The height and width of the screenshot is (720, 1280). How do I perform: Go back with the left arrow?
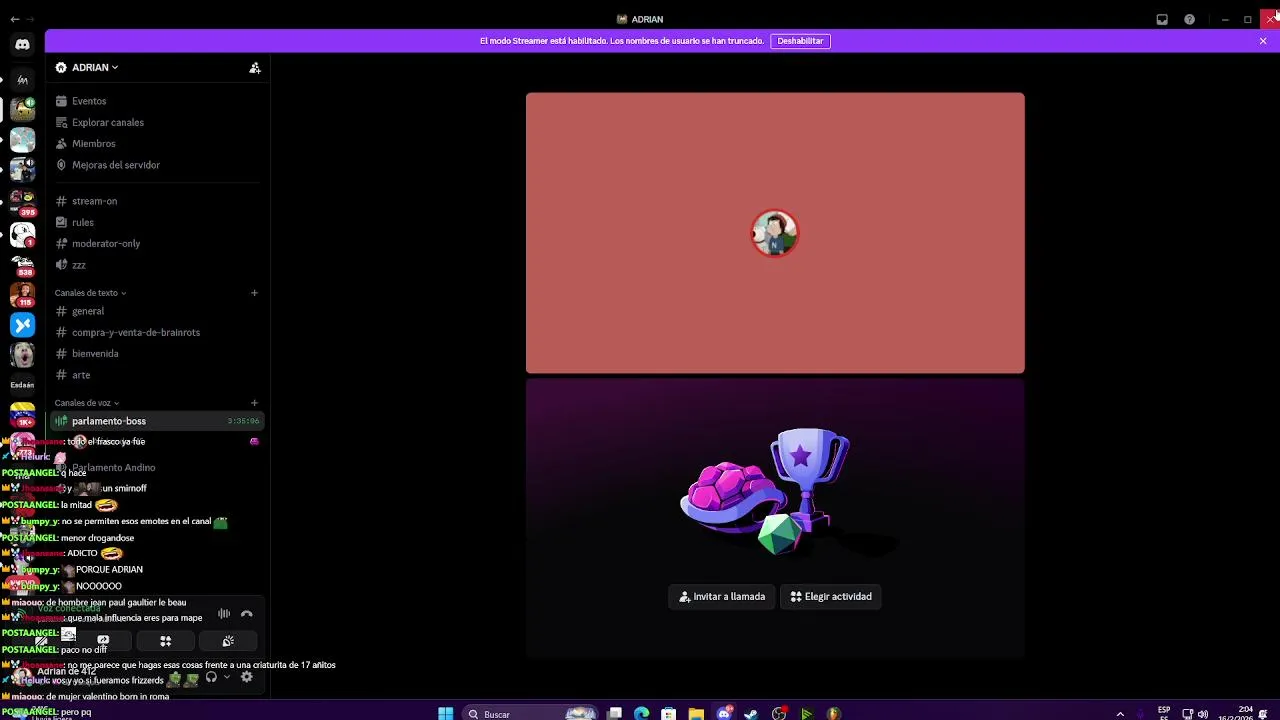point(14,19)
